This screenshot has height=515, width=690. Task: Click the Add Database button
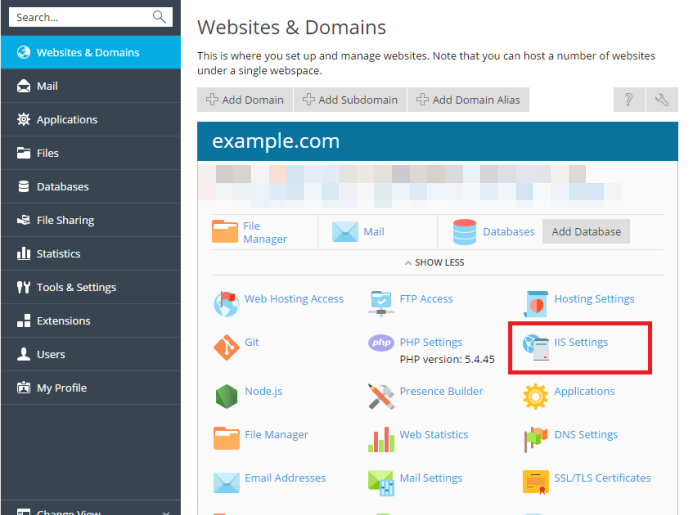[586, 231]
